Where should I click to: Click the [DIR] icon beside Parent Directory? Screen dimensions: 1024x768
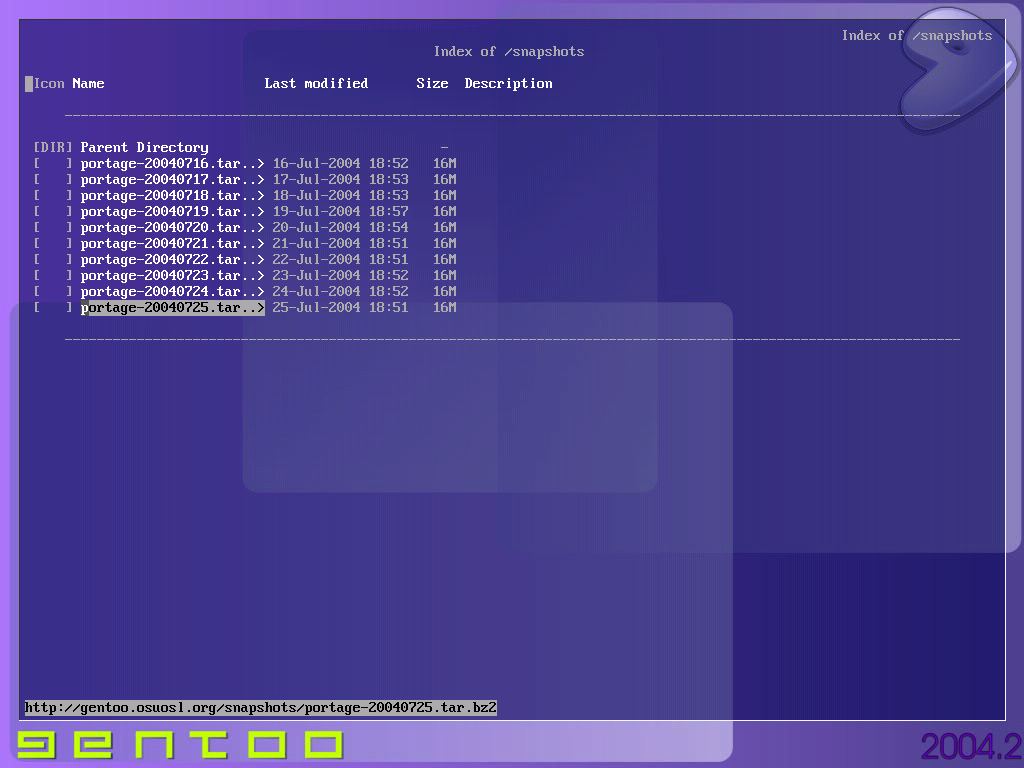(x=53, y=148)
